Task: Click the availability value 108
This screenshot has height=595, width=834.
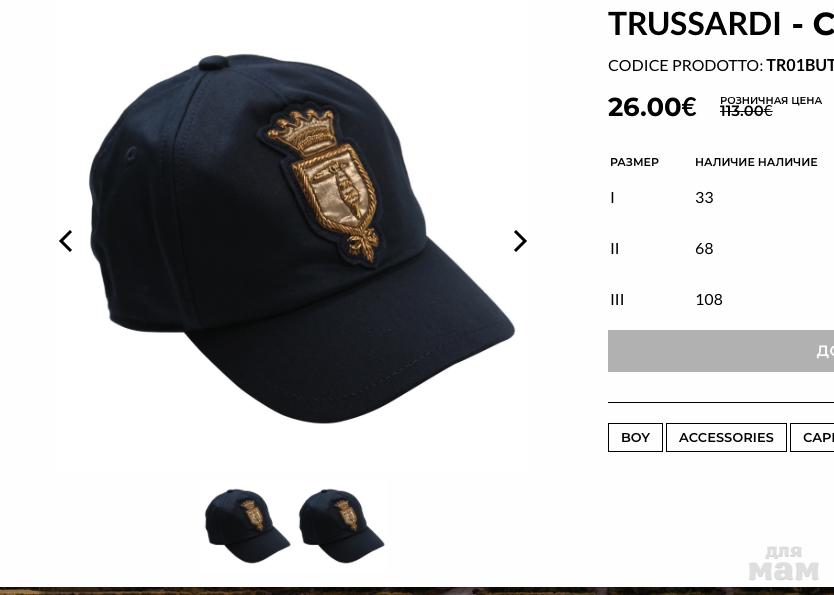Action: click(x=708, y=299)
